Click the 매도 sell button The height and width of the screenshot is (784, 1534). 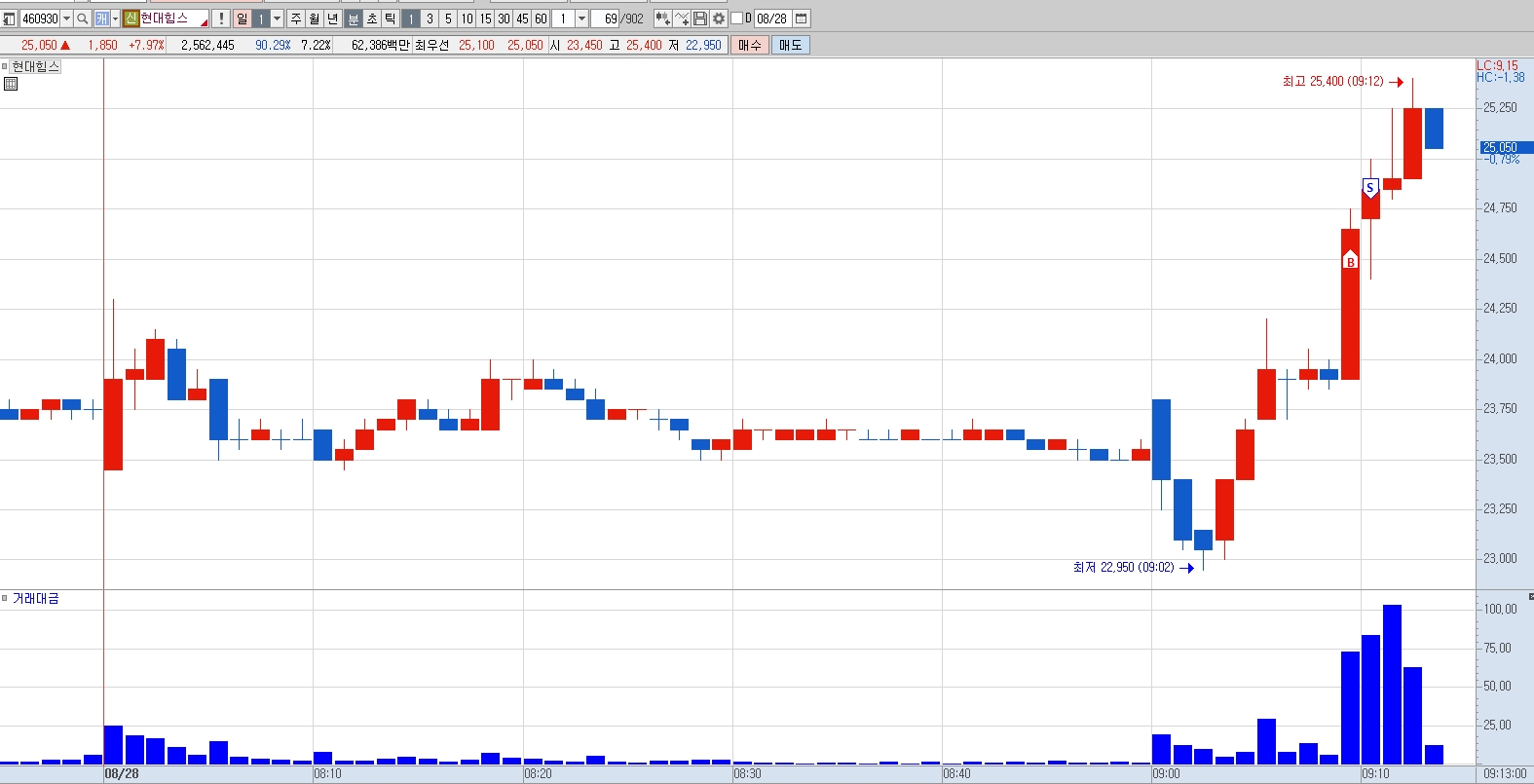(x=790, y=45)
